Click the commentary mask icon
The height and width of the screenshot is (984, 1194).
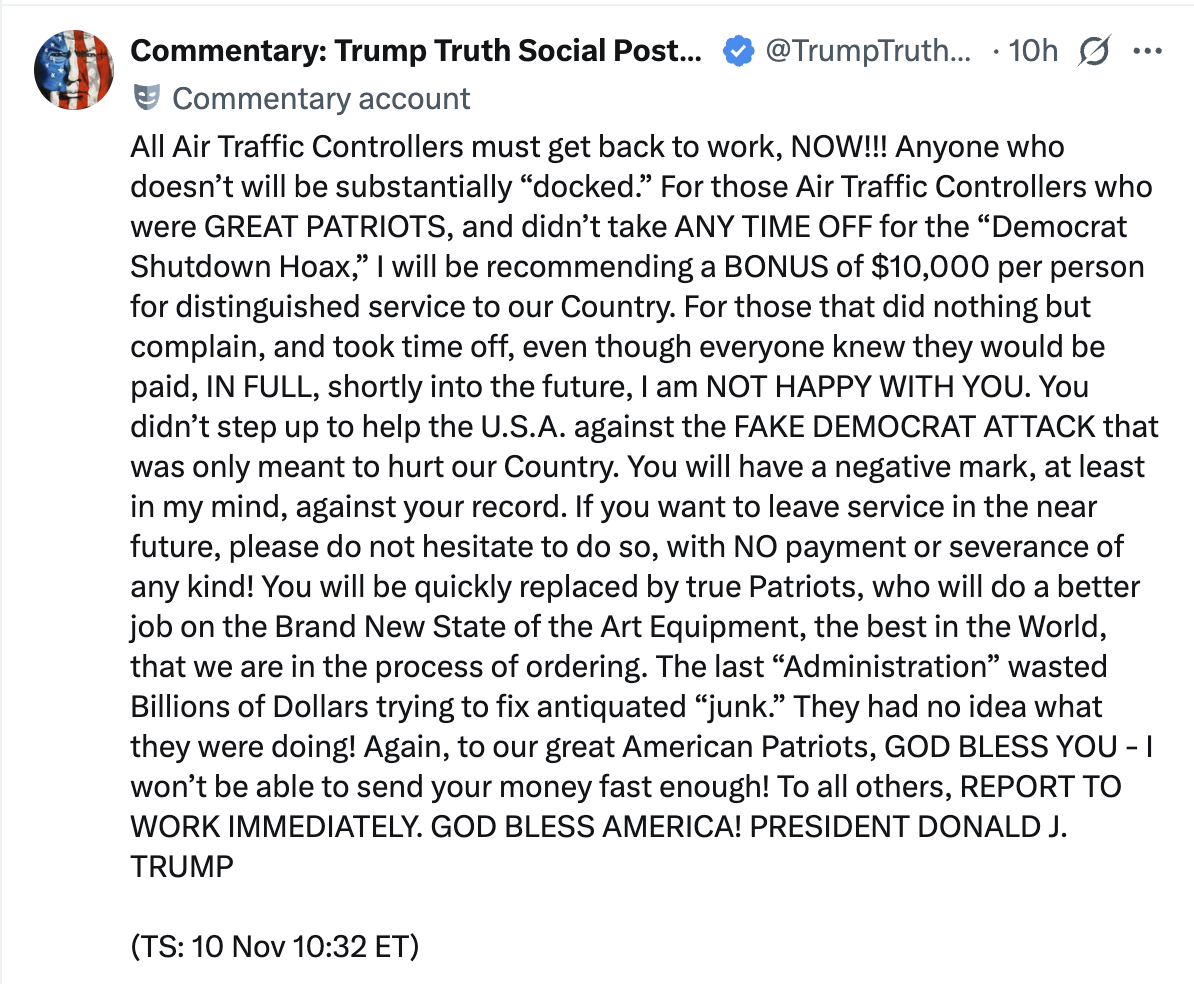pos(147,98)
